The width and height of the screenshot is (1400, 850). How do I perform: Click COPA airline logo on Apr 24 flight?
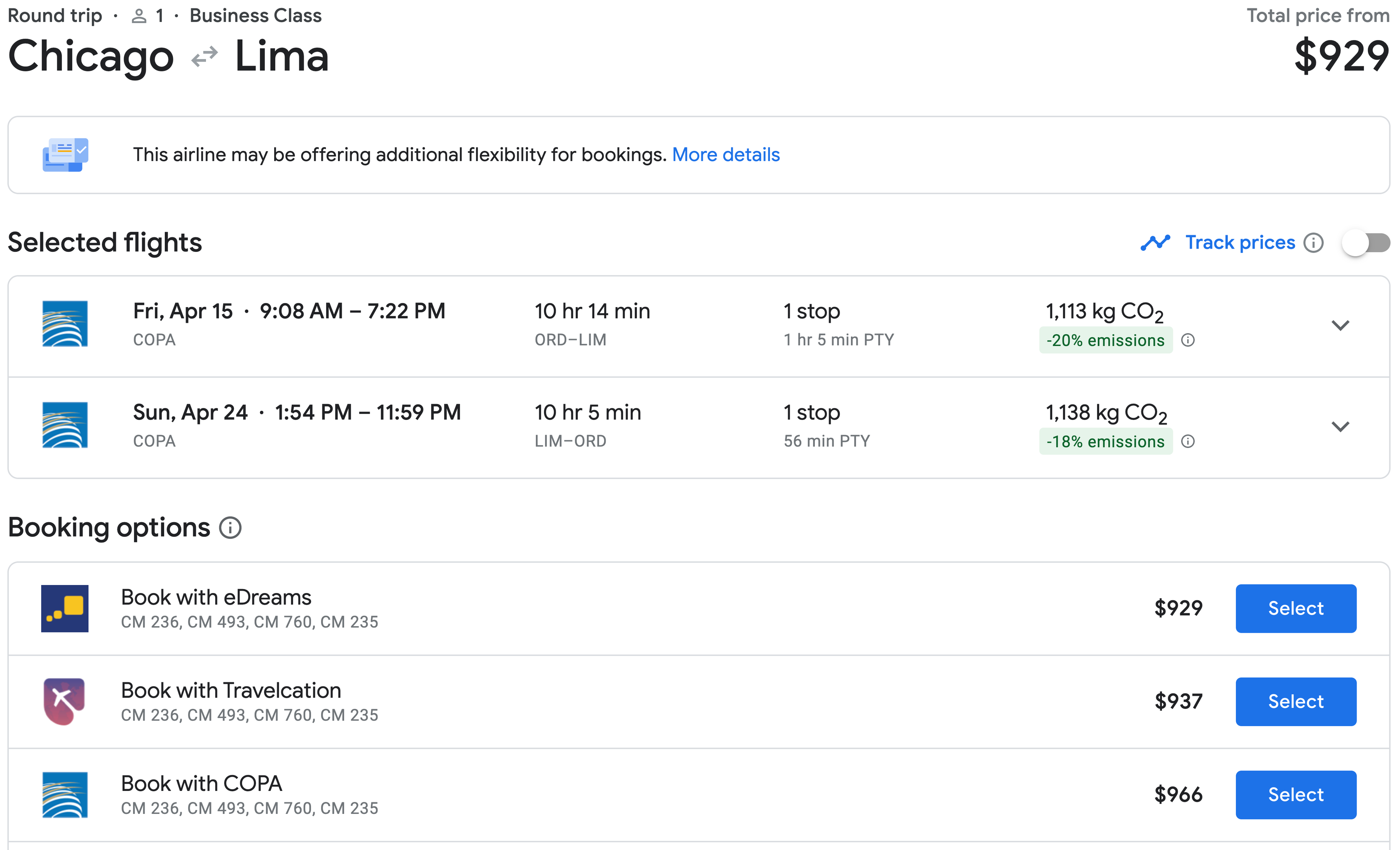[x=65, y=425]
